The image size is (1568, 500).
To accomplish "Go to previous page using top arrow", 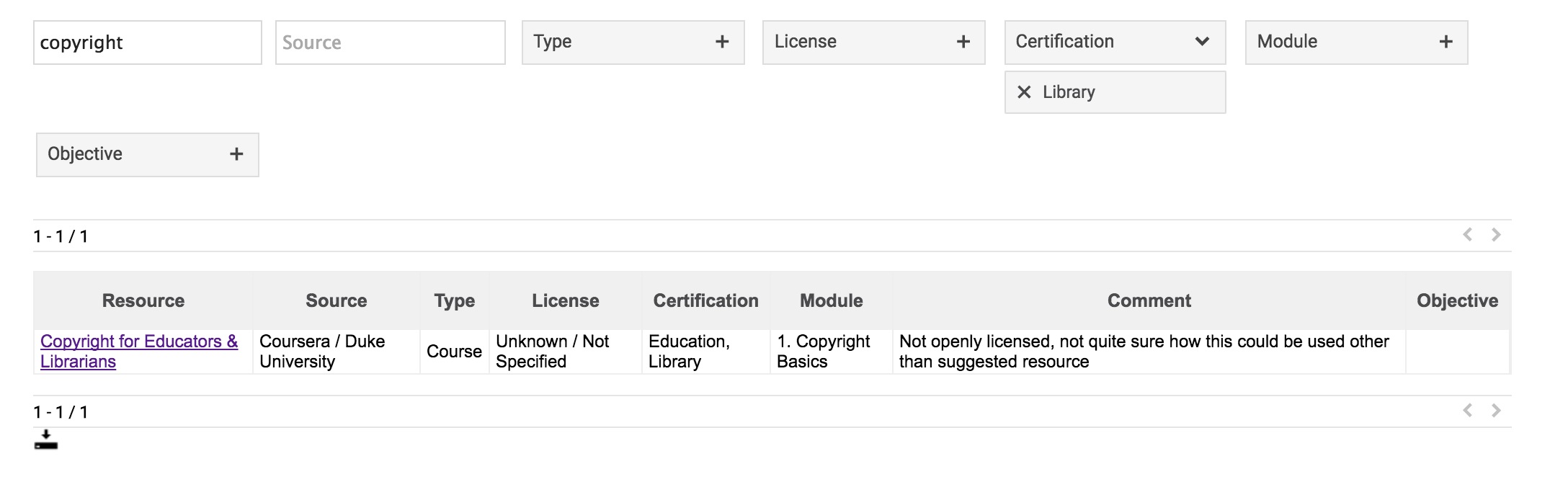I will pyautogui.click(x=1467, y=235).
